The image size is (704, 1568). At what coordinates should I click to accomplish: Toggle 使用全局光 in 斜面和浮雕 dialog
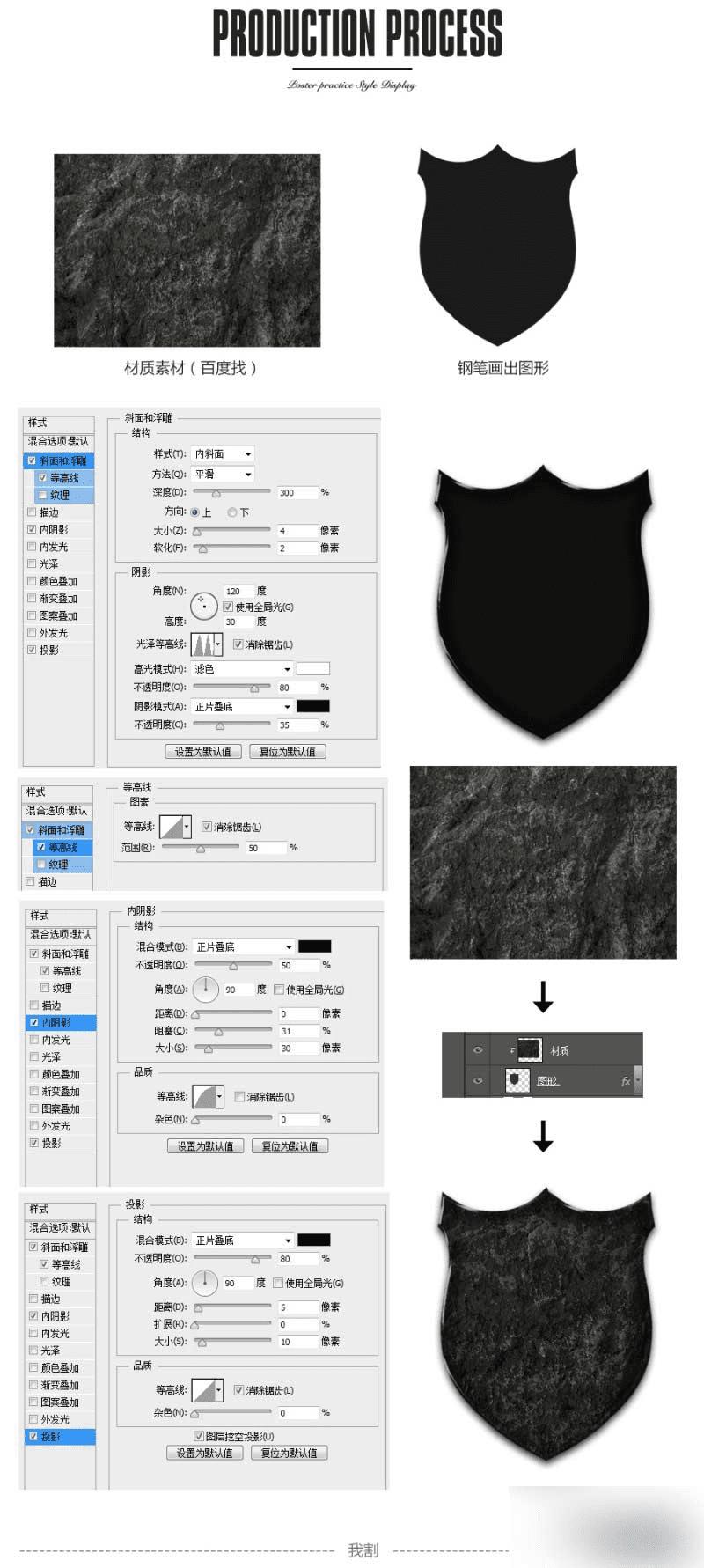point(228,607)
